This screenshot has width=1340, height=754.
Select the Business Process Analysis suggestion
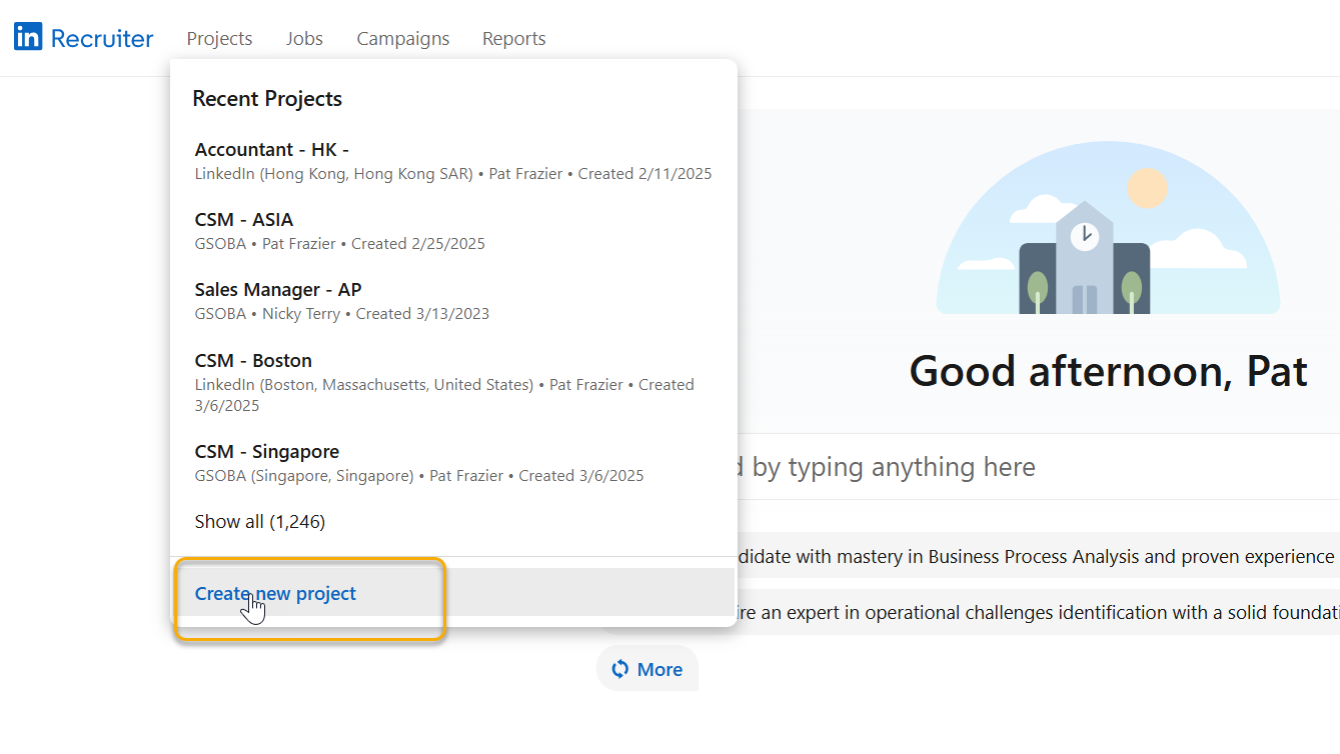(x=1038, y=556)
